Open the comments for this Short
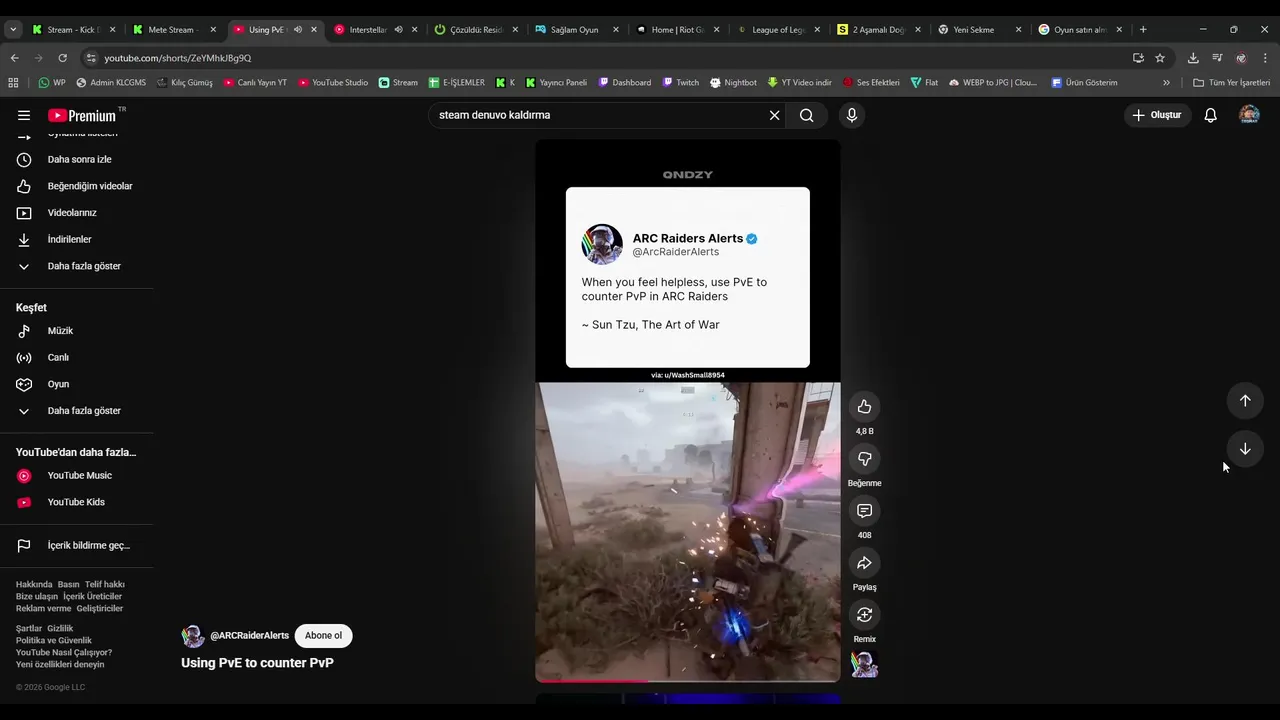Screen dimensions: 1280x720 864,510
